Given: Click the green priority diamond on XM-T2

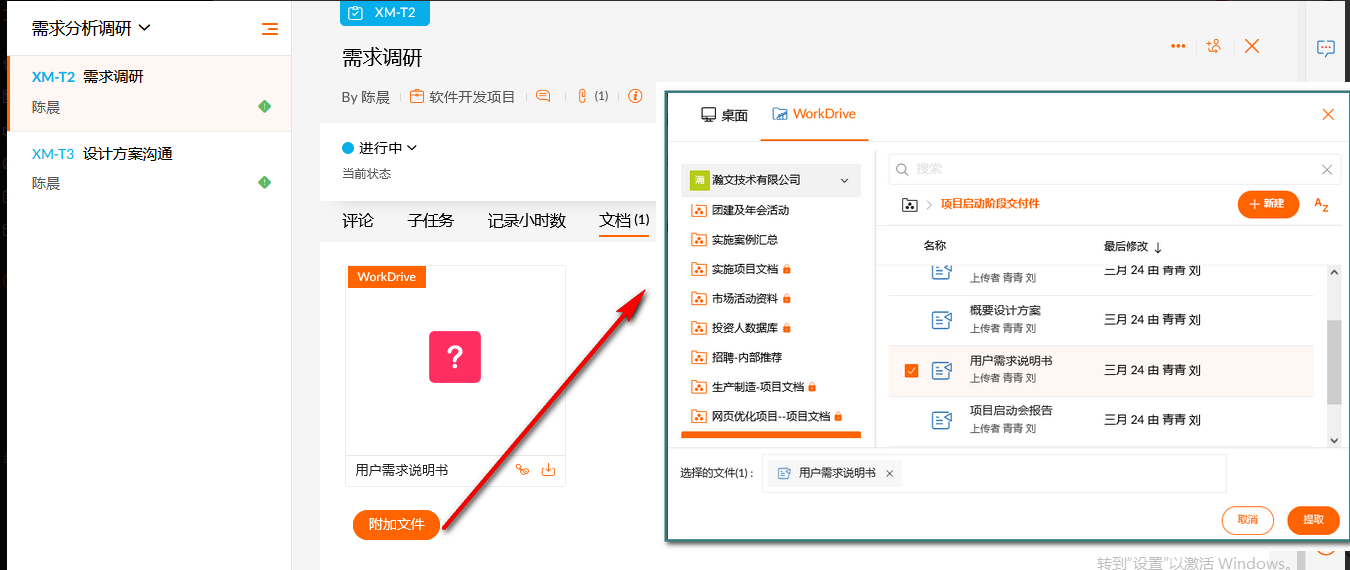Looking at the screenshot, I should (264, 106).
